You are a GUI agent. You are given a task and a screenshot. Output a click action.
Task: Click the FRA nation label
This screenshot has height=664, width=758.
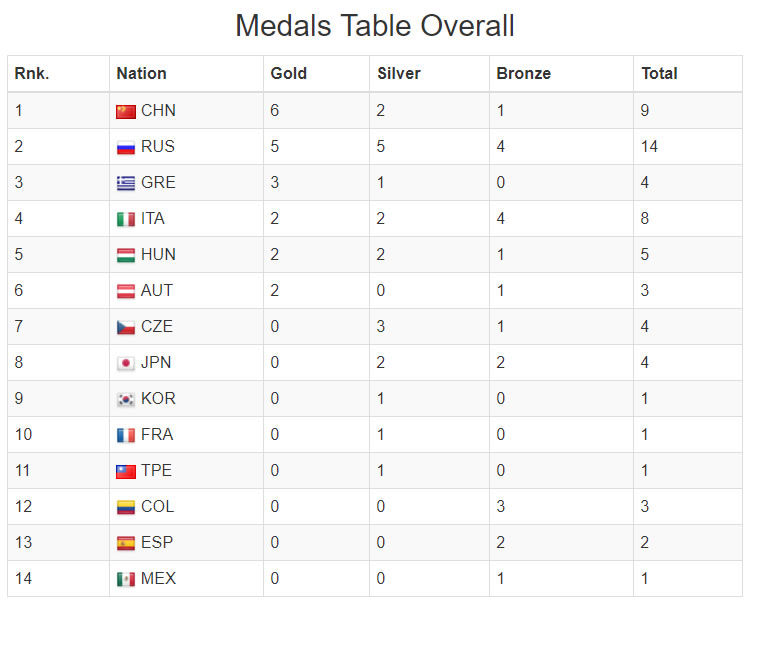tap(157, 434)
